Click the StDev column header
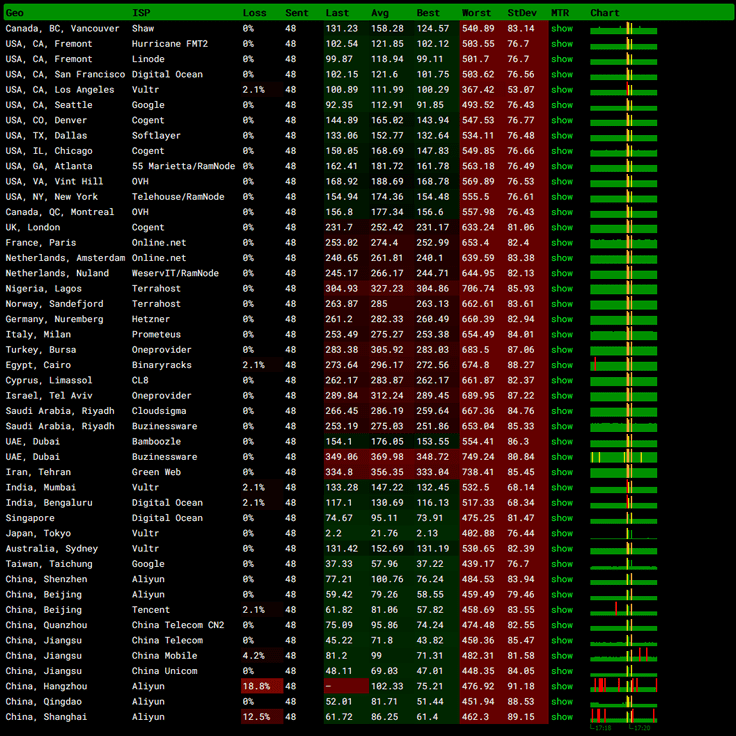736x736 pixels. click(521, 13)
